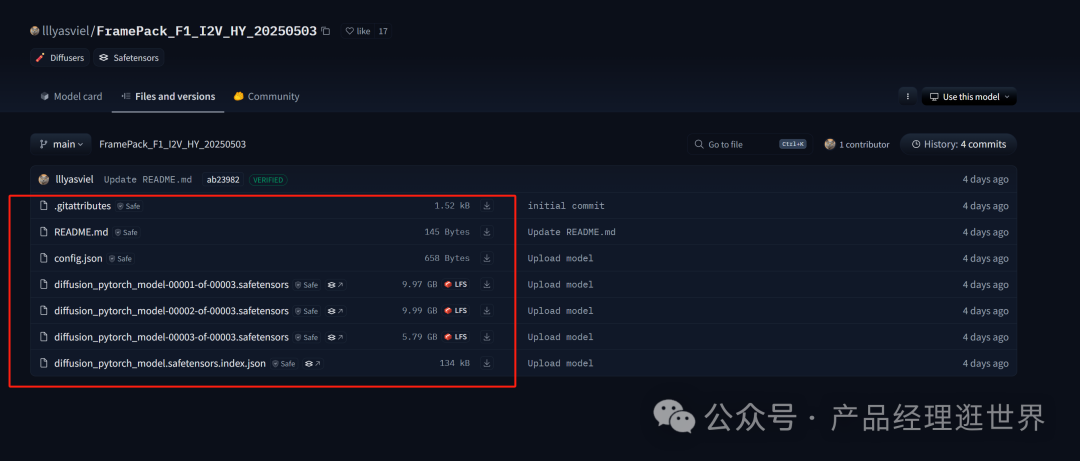Download the 00001-of-00003 safetensors file

[487, 285]
